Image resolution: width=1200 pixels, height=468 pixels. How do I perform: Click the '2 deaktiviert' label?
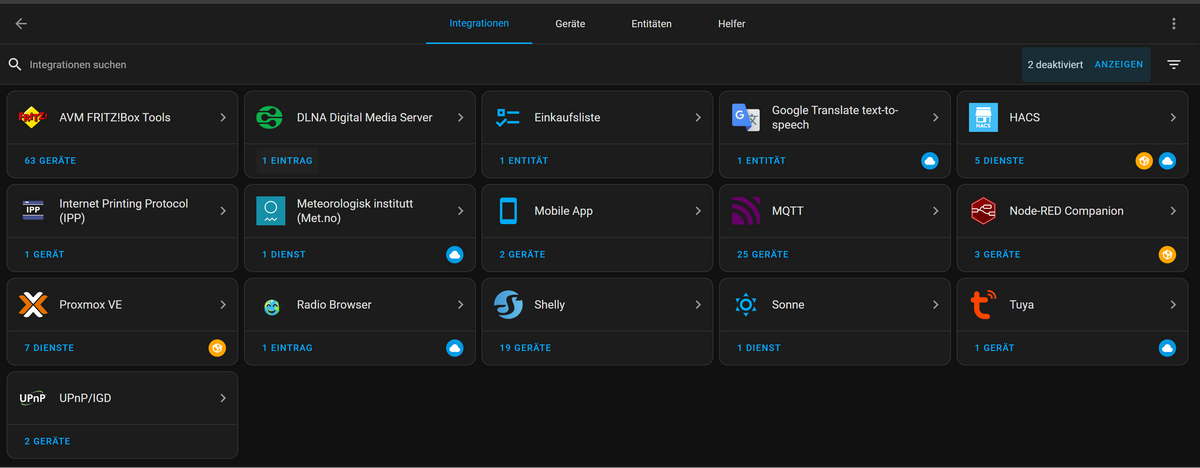(x=1056, y=64)
